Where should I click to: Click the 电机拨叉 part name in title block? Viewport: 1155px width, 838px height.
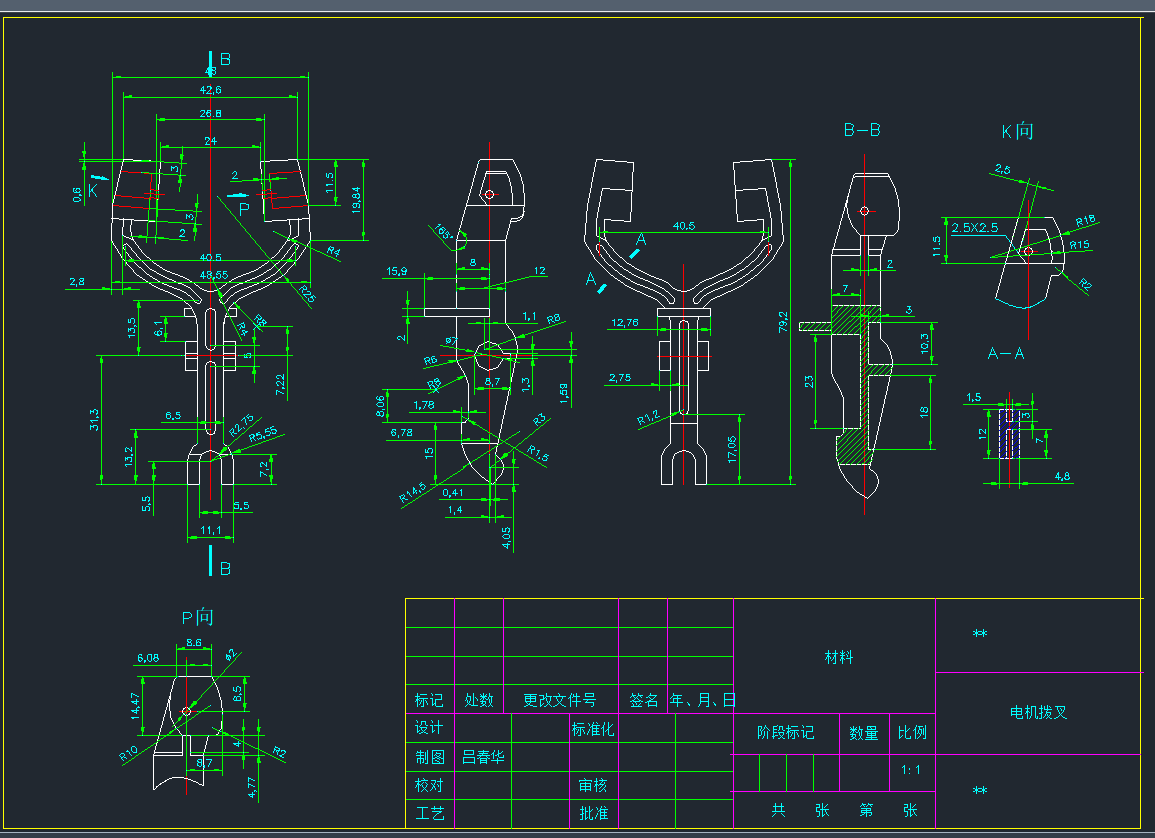click(x=1038, y=713)
